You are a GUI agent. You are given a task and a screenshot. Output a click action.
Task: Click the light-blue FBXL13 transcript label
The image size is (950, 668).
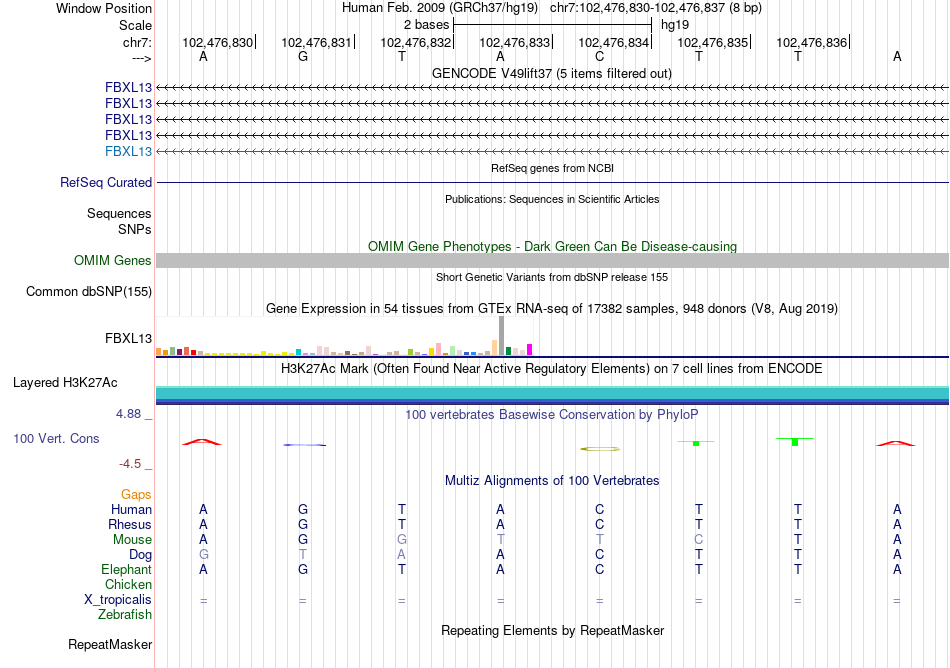coord(128,151)
